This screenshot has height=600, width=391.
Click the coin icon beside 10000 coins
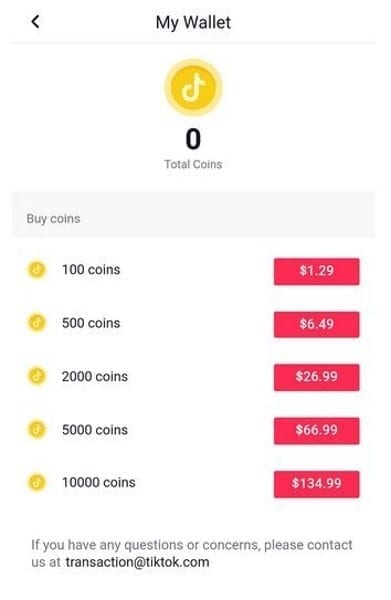[37, 483]
